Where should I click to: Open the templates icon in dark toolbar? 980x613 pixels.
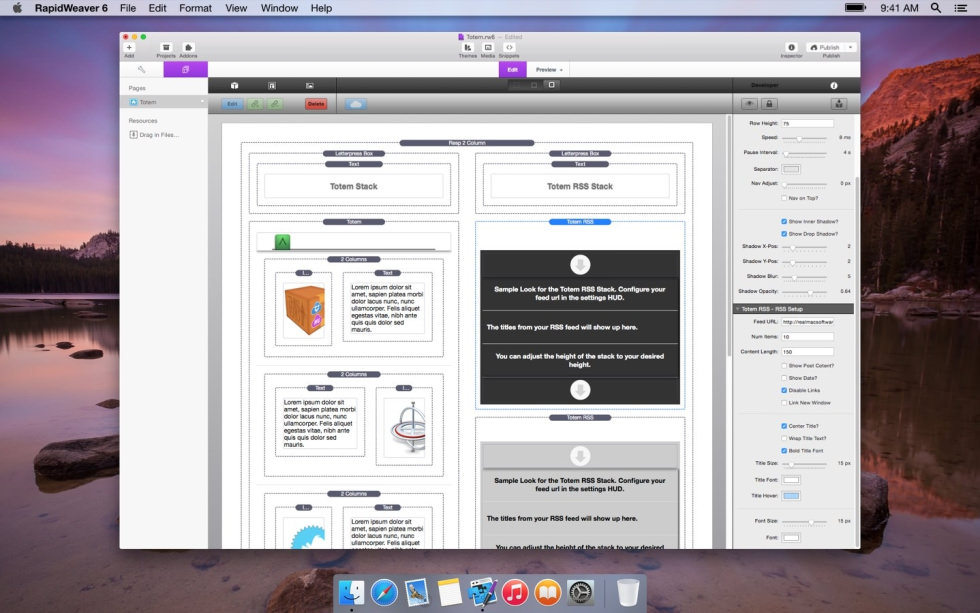coord(272,86)
